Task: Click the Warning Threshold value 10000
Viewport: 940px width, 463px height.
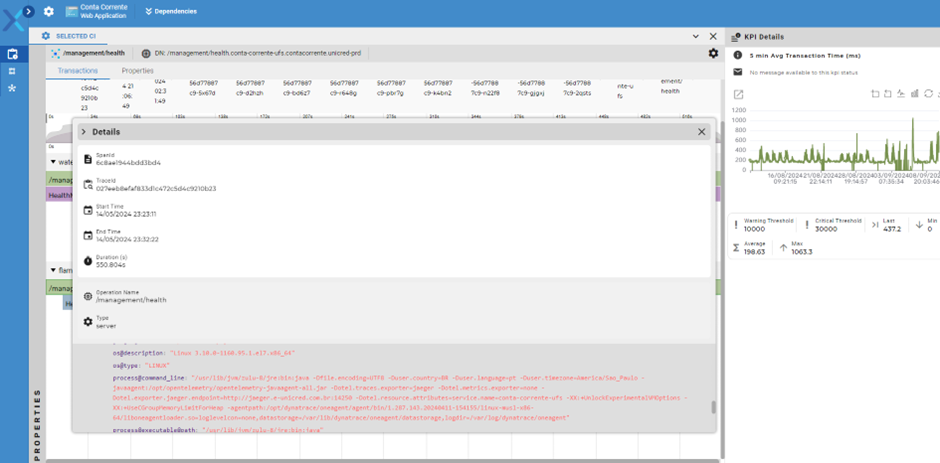Action: (x=754, y=229)
